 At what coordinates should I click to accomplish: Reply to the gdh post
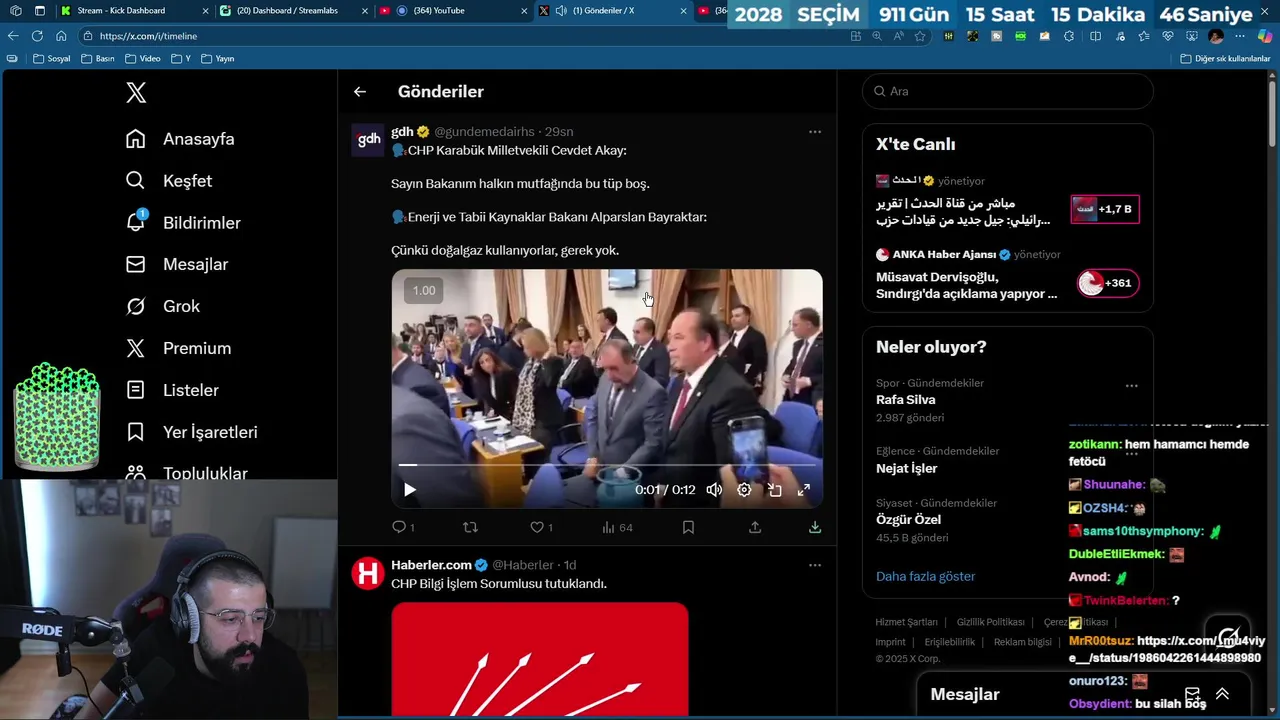(x=403, y=527)
